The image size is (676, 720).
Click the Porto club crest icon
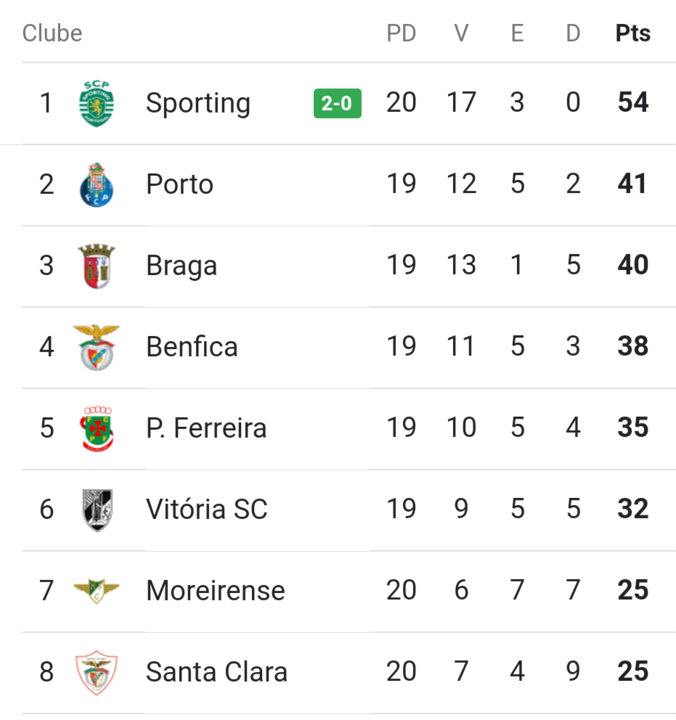coord(97,185)
